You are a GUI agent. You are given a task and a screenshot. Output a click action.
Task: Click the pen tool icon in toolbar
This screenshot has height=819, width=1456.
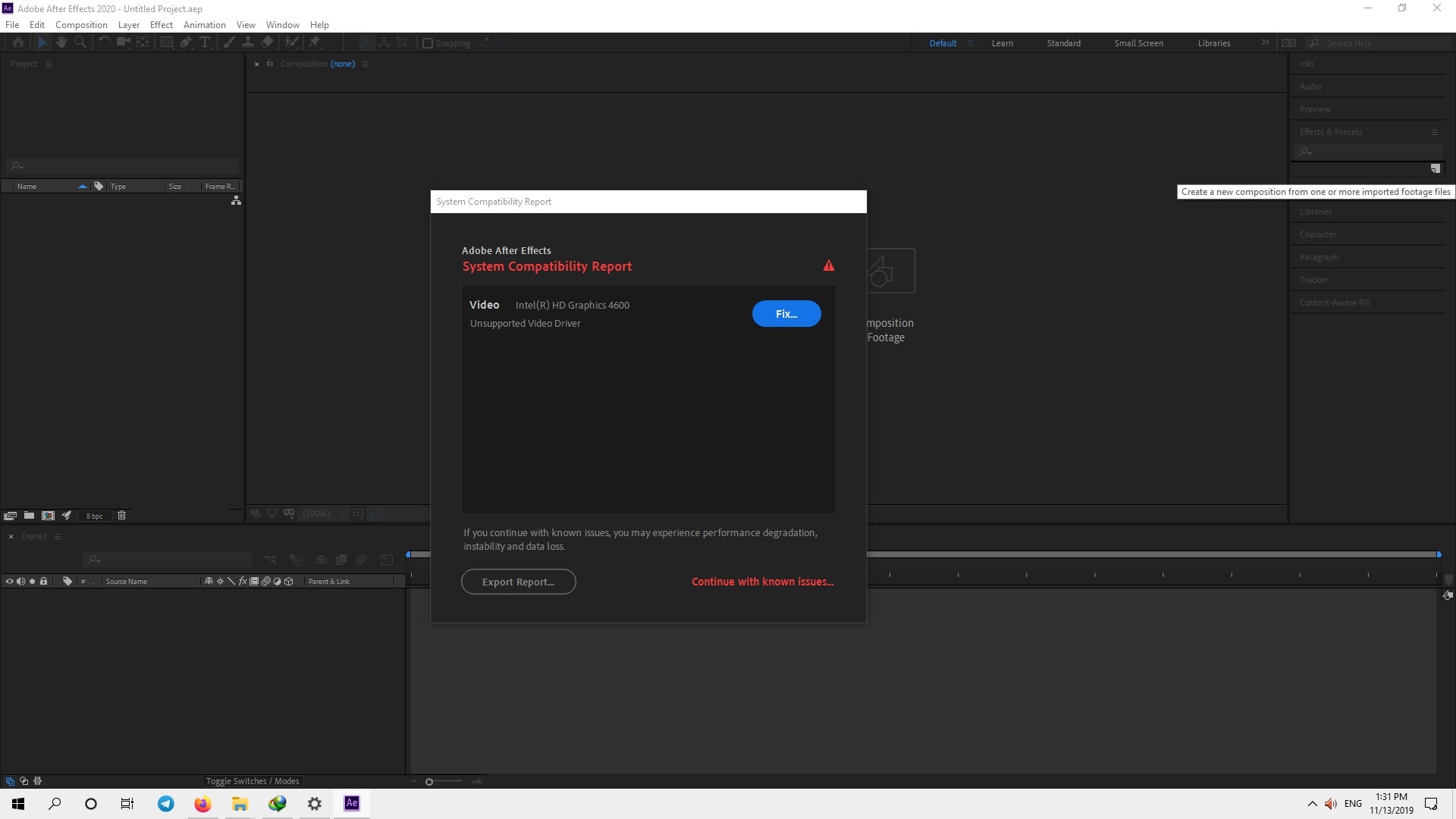(186, 43)
